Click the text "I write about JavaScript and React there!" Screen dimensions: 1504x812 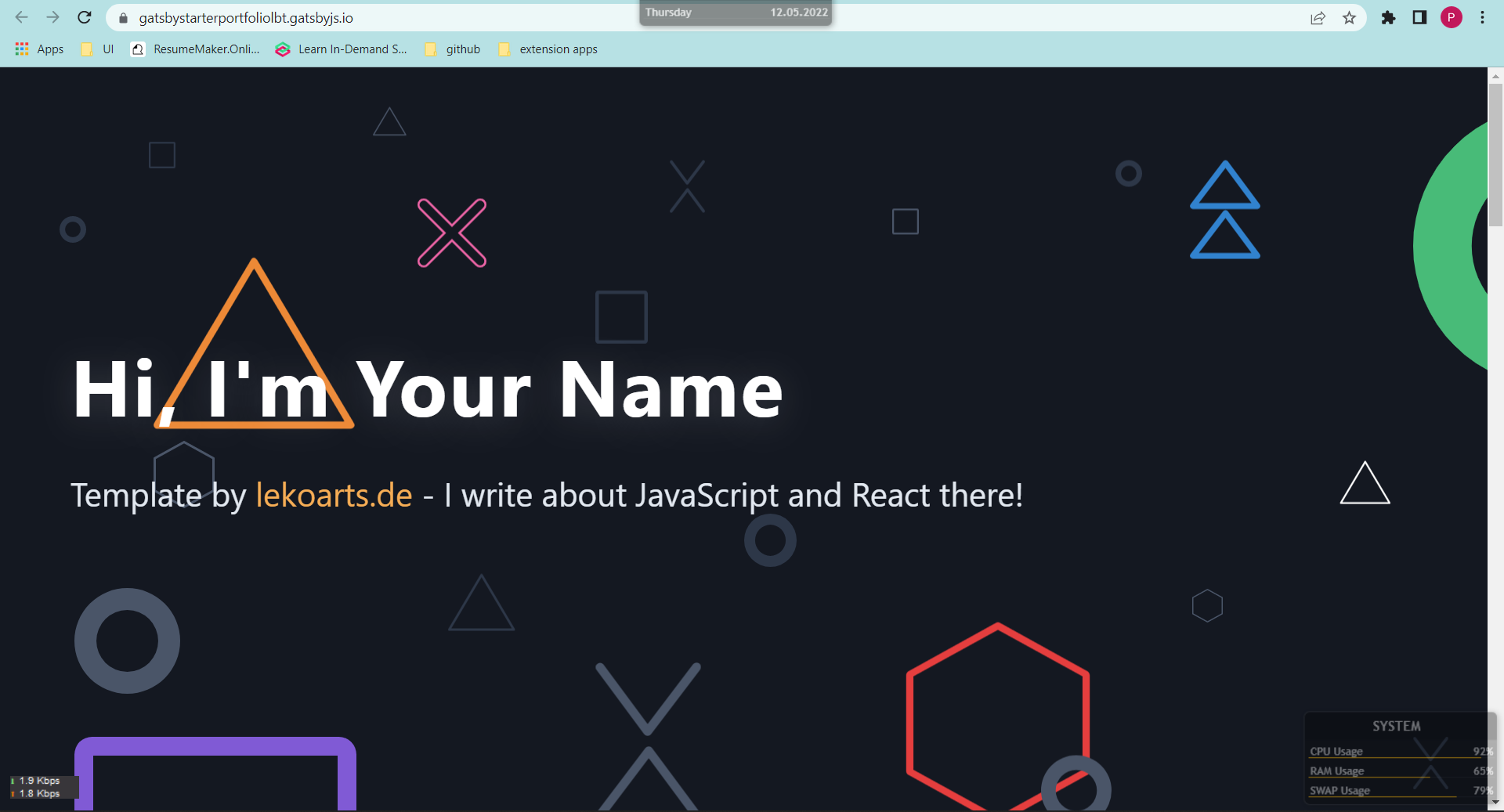[733, 496]
